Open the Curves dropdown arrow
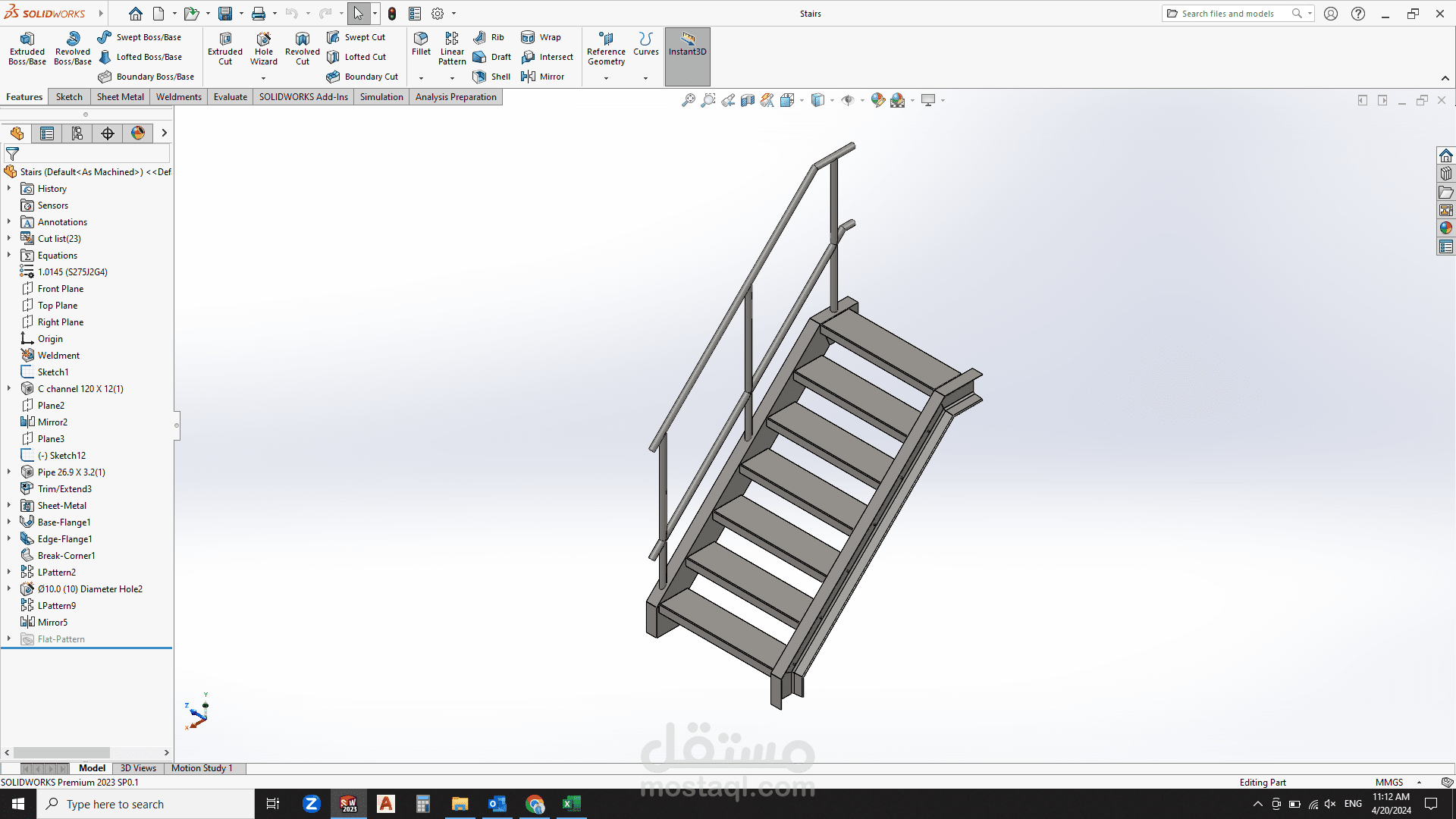 646,78
